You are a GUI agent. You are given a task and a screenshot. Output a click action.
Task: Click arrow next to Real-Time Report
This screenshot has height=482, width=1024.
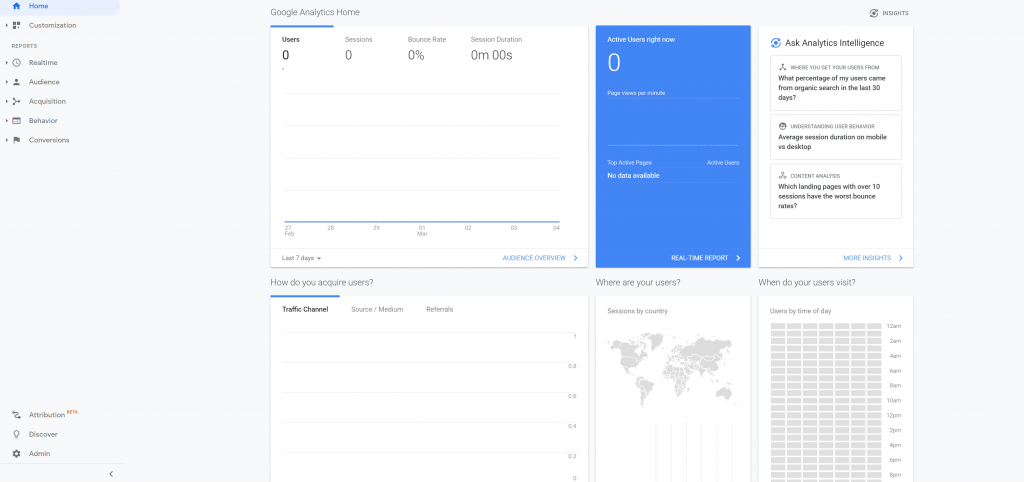point(738,258)
